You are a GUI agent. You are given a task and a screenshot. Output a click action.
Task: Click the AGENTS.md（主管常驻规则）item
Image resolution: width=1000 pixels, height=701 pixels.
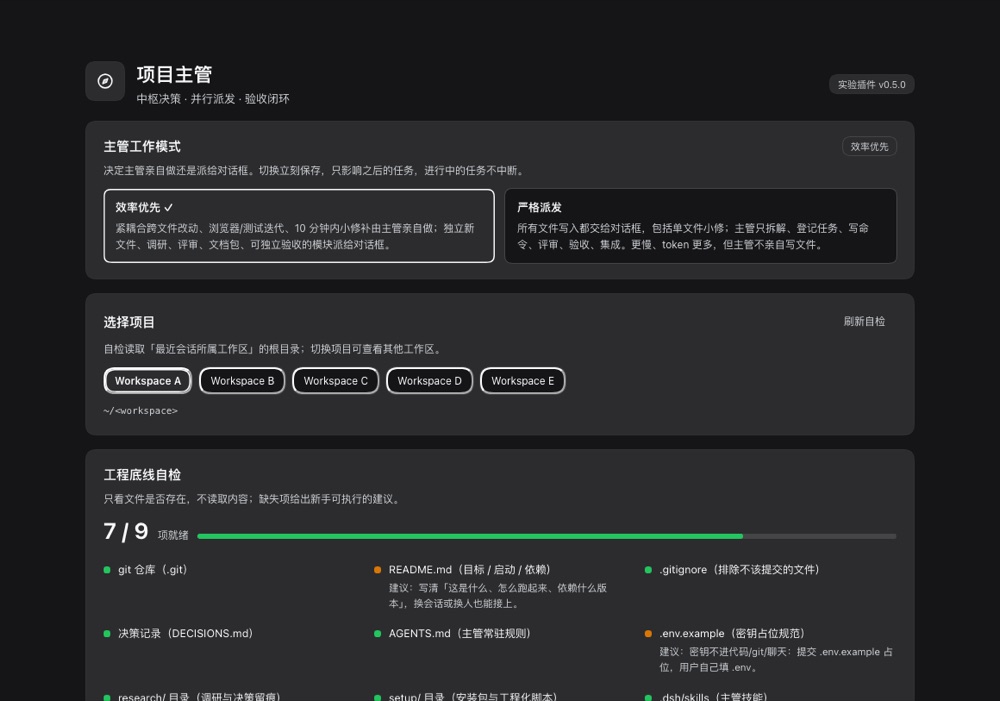pos(460,633)
